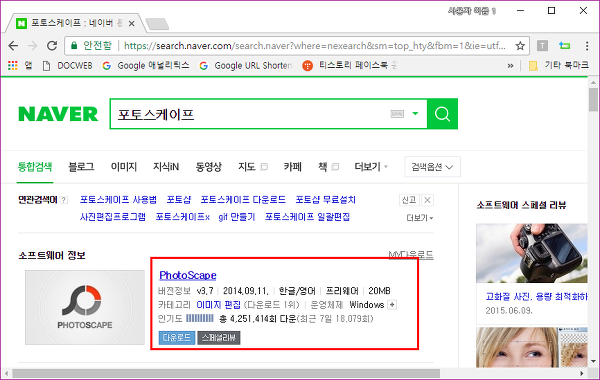Select the 통합검색 tab
Viewport: 600px width, 380px height.
point(35,167)
